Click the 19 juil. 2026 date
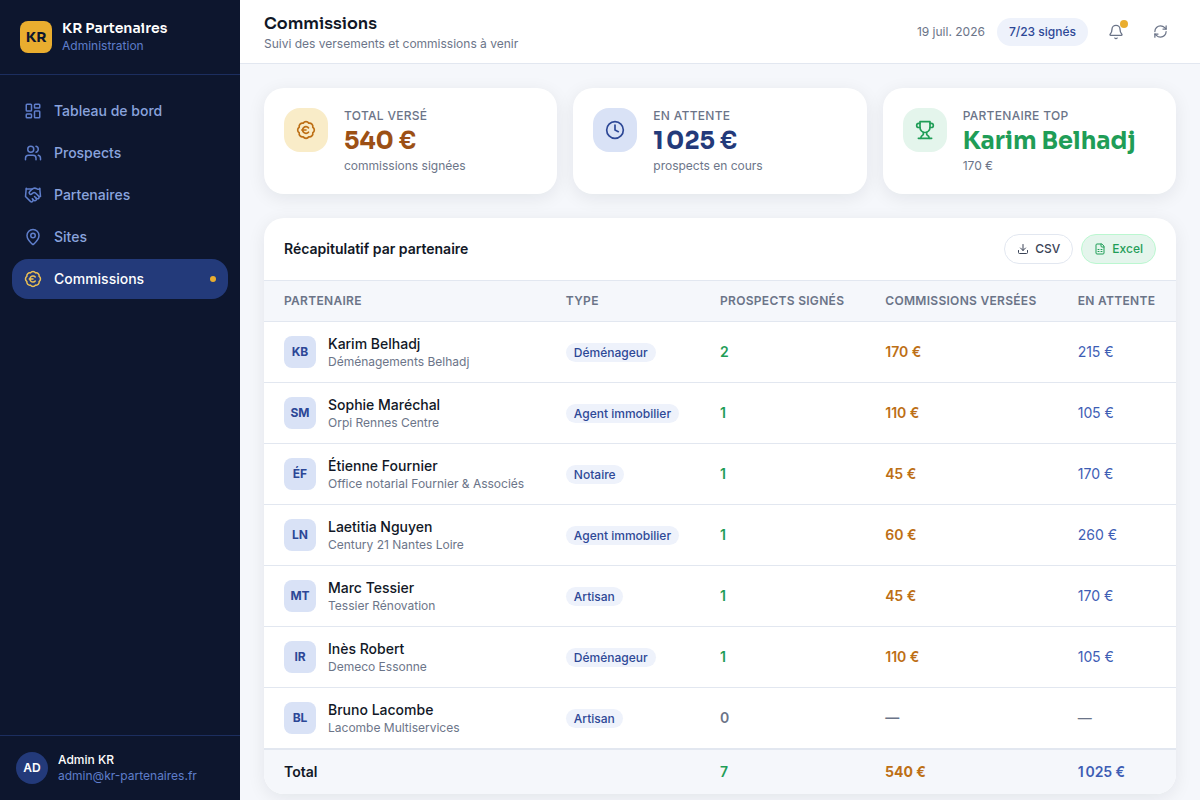Screen dimensions: 1200x800 point(951,32)
